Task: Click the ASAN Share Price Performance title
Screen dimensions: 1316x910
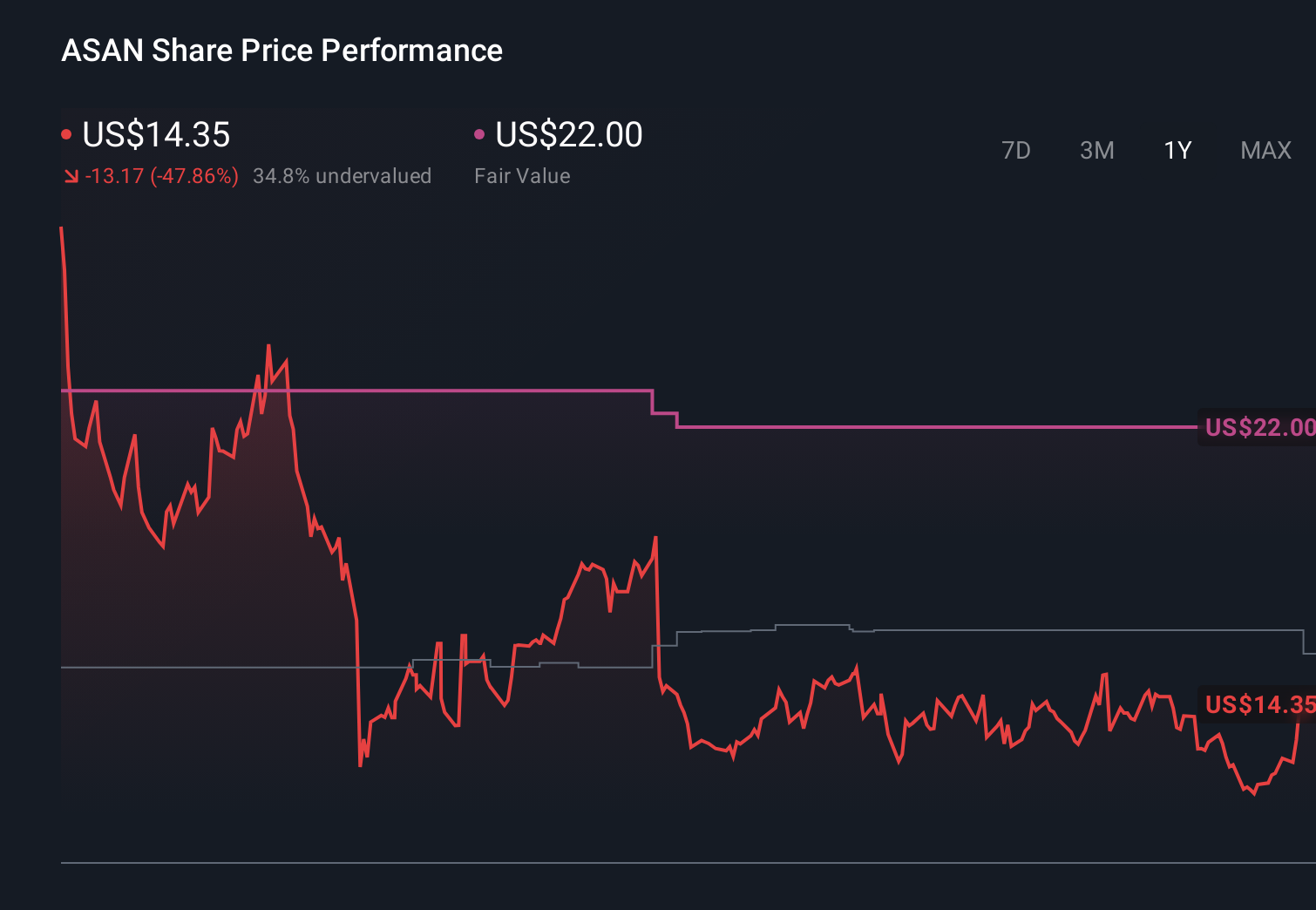Action: tap(282, 51)
